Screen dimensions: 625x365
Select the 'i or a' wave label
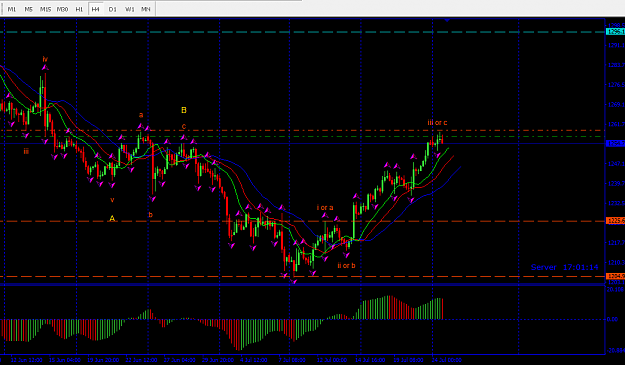(x=325, y=208)
